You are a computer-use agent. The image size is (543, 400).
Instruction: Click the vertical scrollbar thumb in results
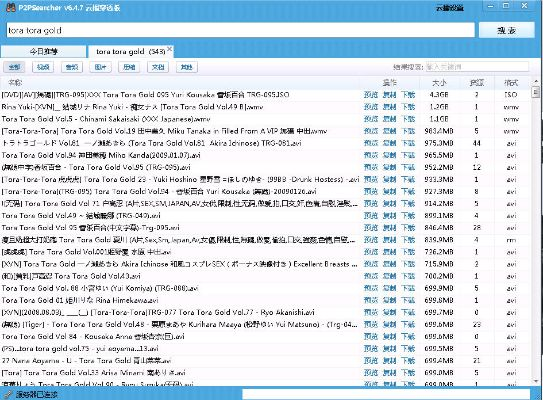click(536, 92)
